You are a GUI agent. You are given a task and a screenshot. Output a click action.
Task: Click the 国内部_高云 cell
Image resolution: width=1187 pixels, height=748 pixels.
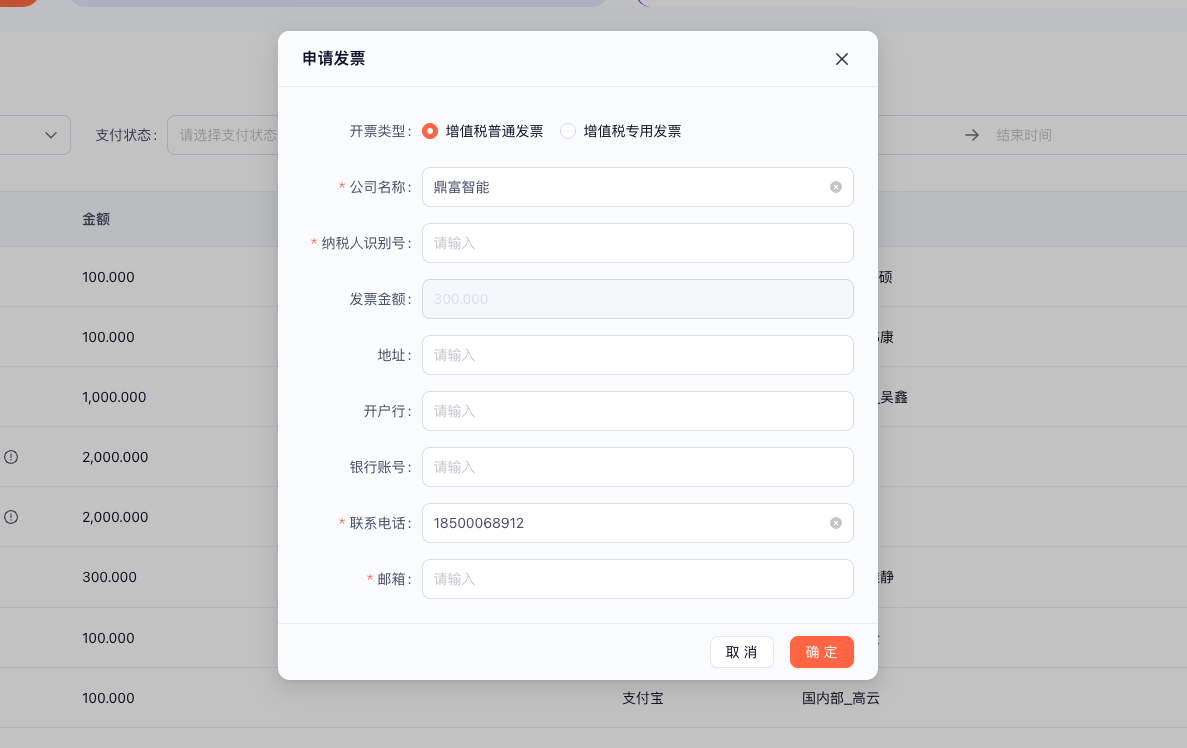[841, 698]
